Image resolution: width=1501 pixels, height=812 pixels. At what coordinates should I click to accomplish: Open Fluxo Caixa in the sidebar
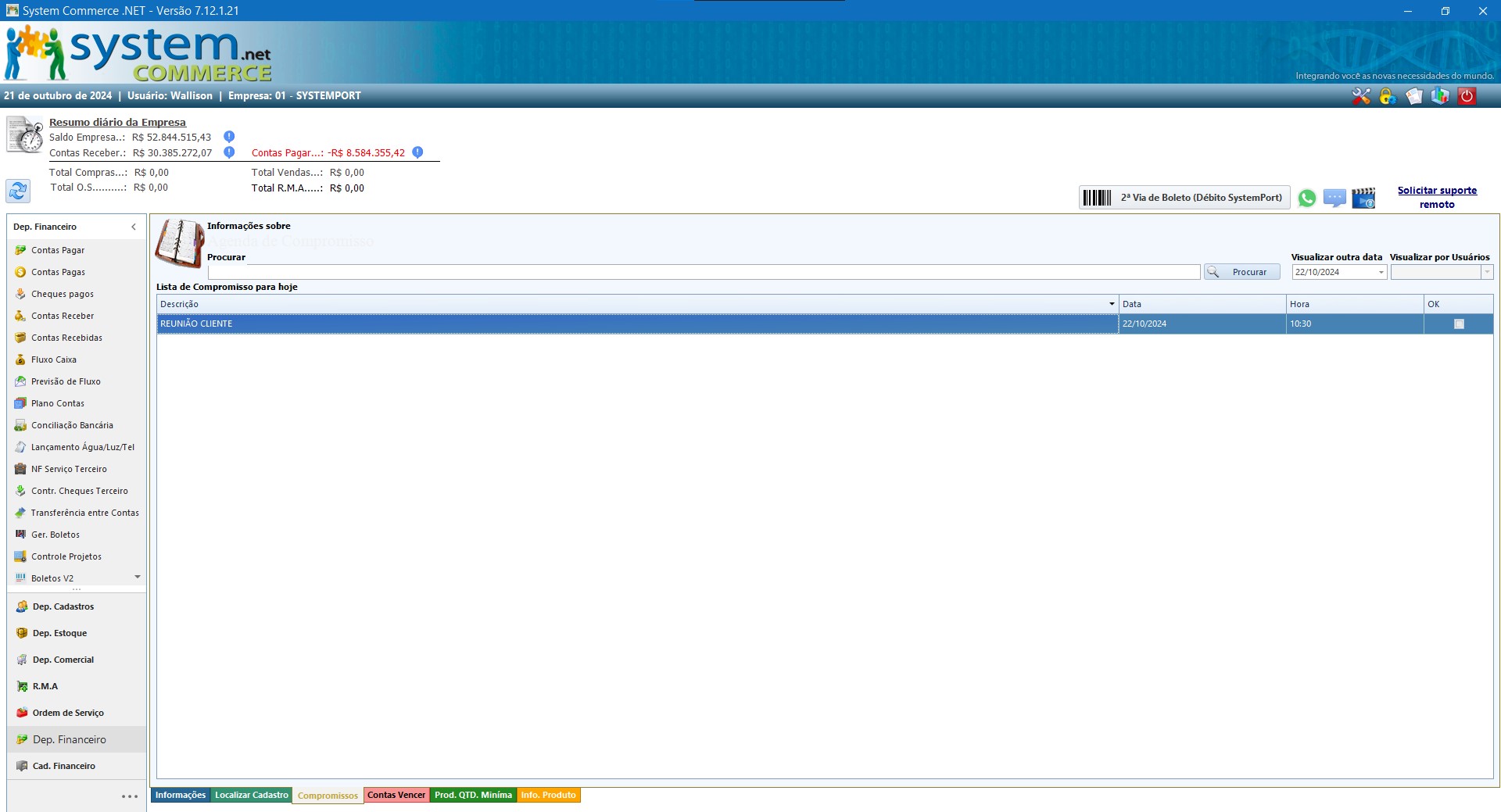[x=54, y=359]
